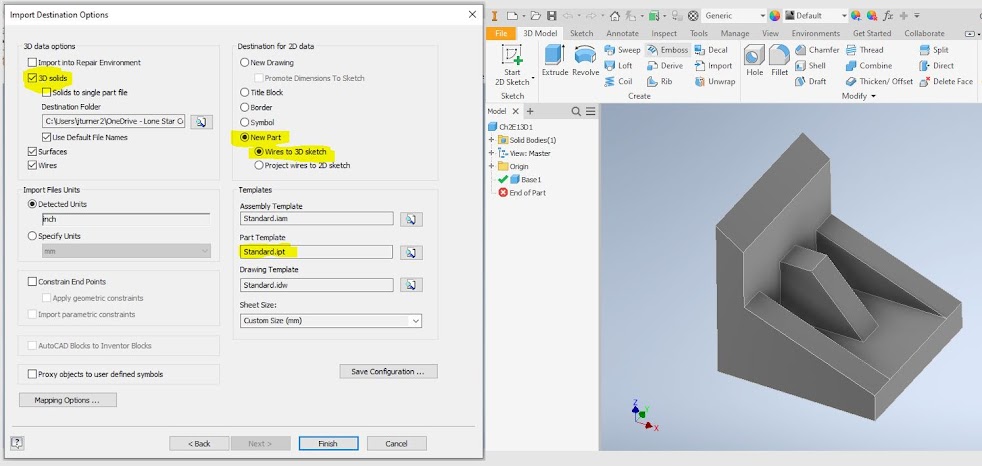Enable Constrain End Points checkbox
Image resolution: width=982 pixels, height=466 pixels.
tap(33, 282)
